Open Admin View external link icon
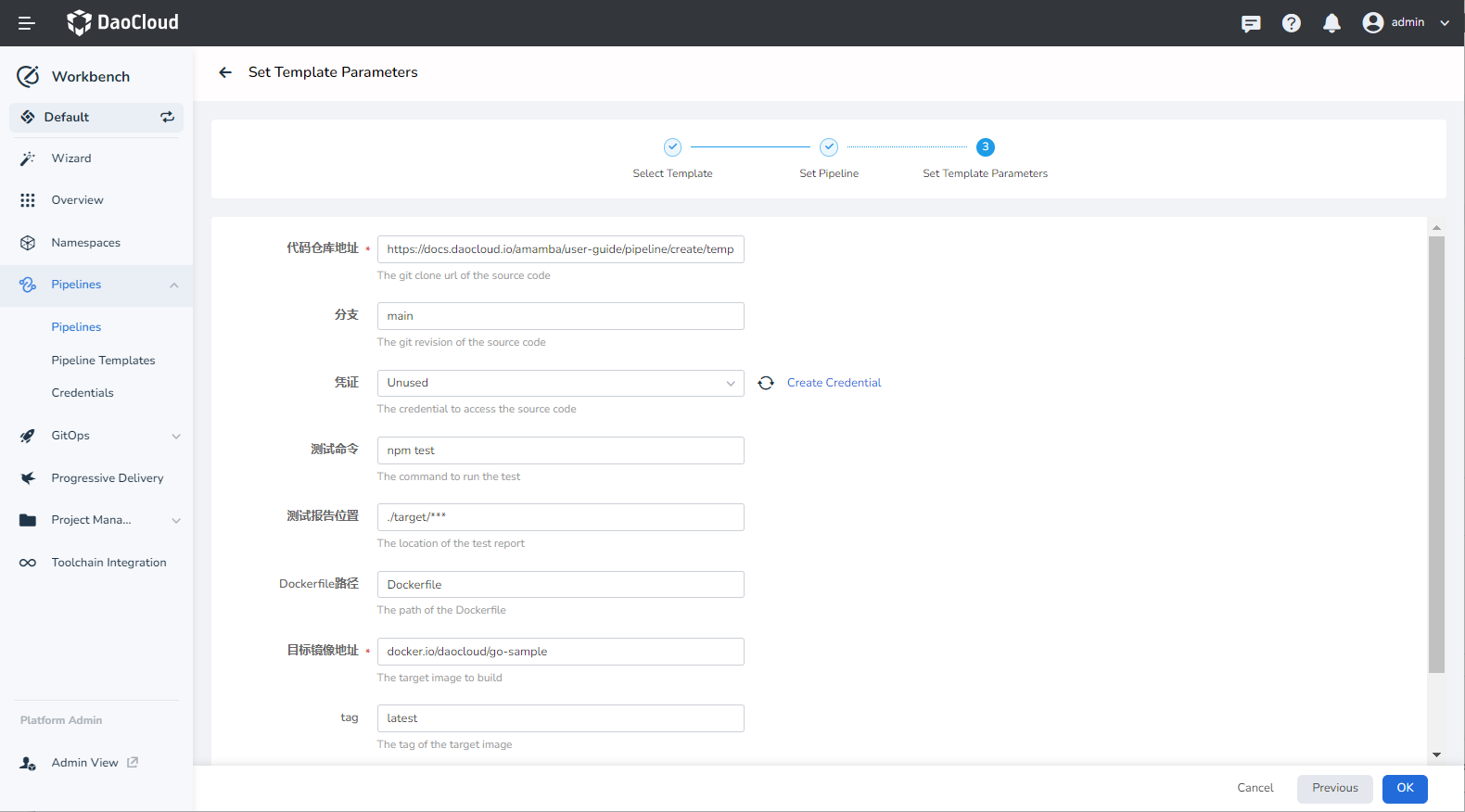 click(133, 762)
